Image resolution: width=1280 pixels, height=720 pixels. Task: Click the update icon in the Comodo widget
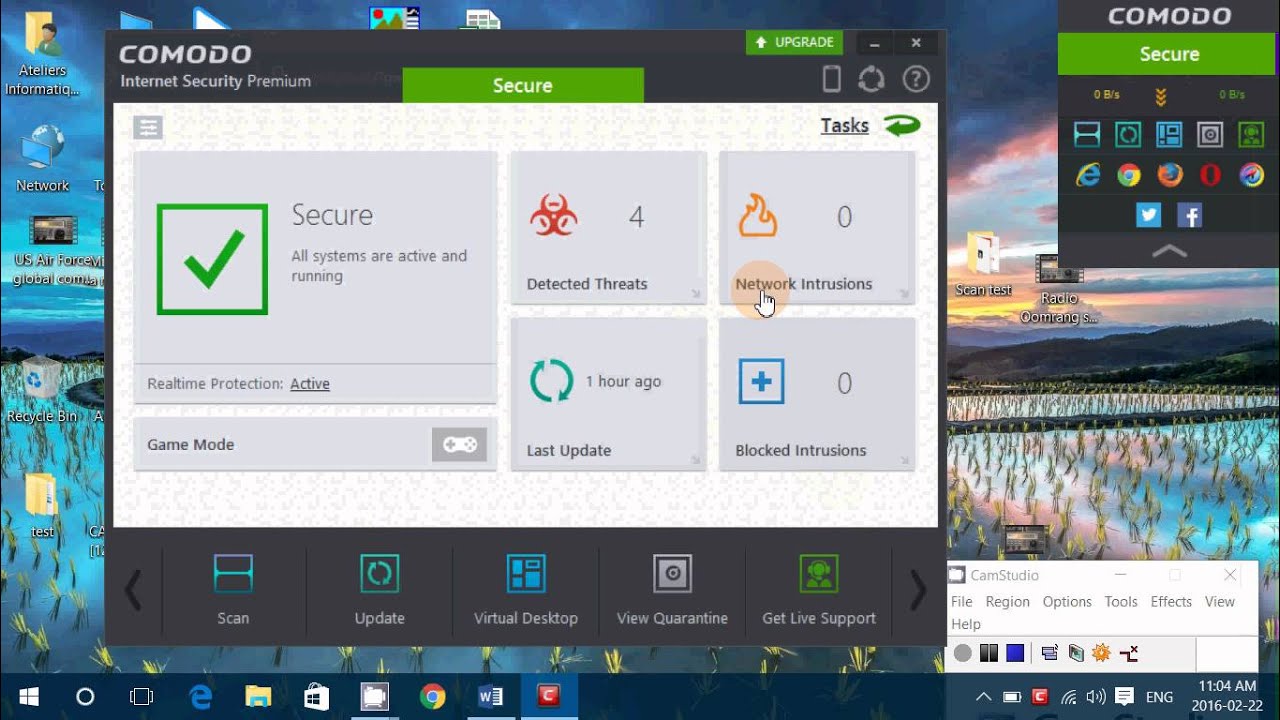pos(1128,135)
